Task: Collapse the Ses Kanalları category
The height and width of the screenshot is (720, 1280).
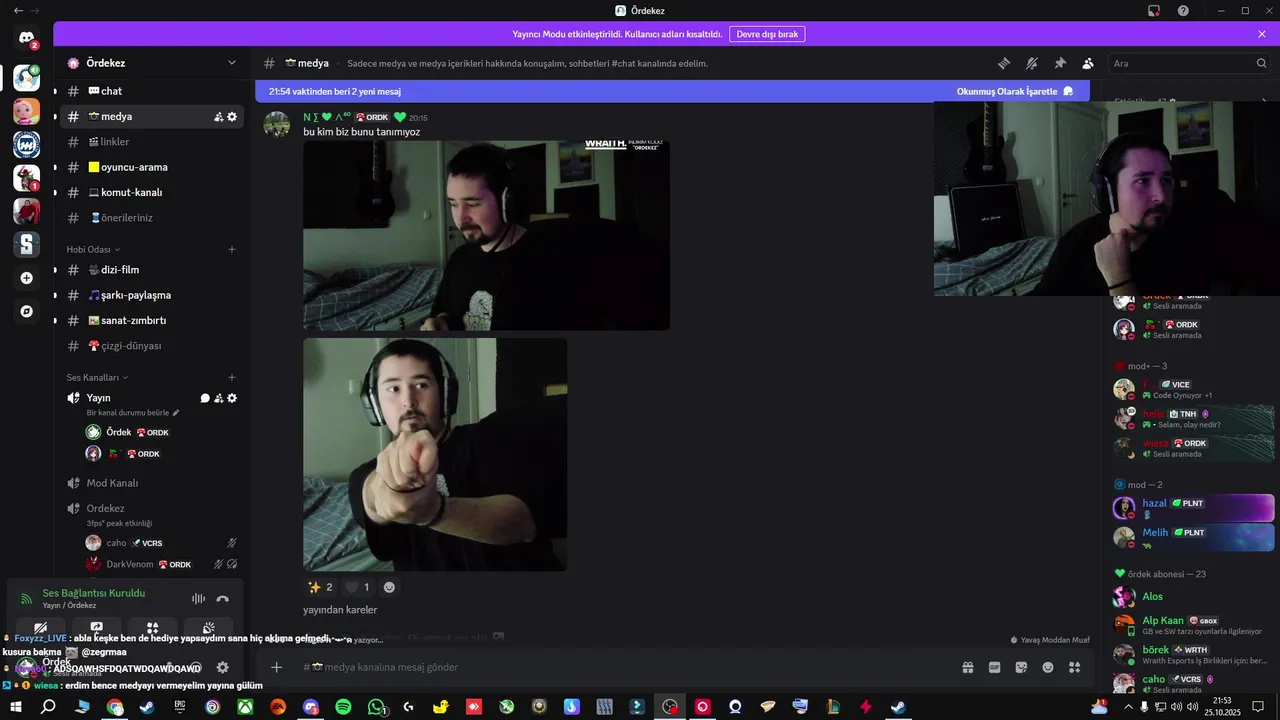Action: coord(97,378)
